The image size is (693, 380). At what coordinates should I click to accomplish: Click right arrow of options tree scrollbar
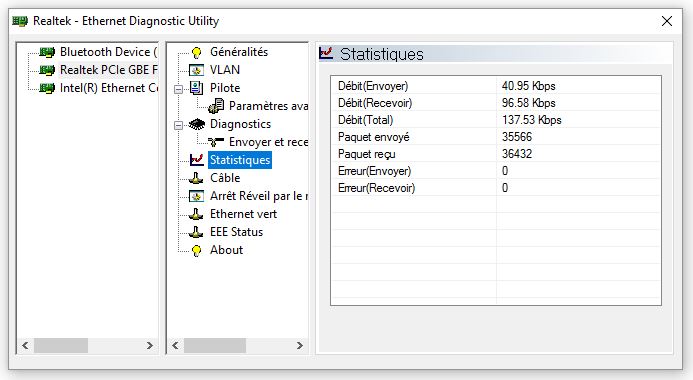300,346
